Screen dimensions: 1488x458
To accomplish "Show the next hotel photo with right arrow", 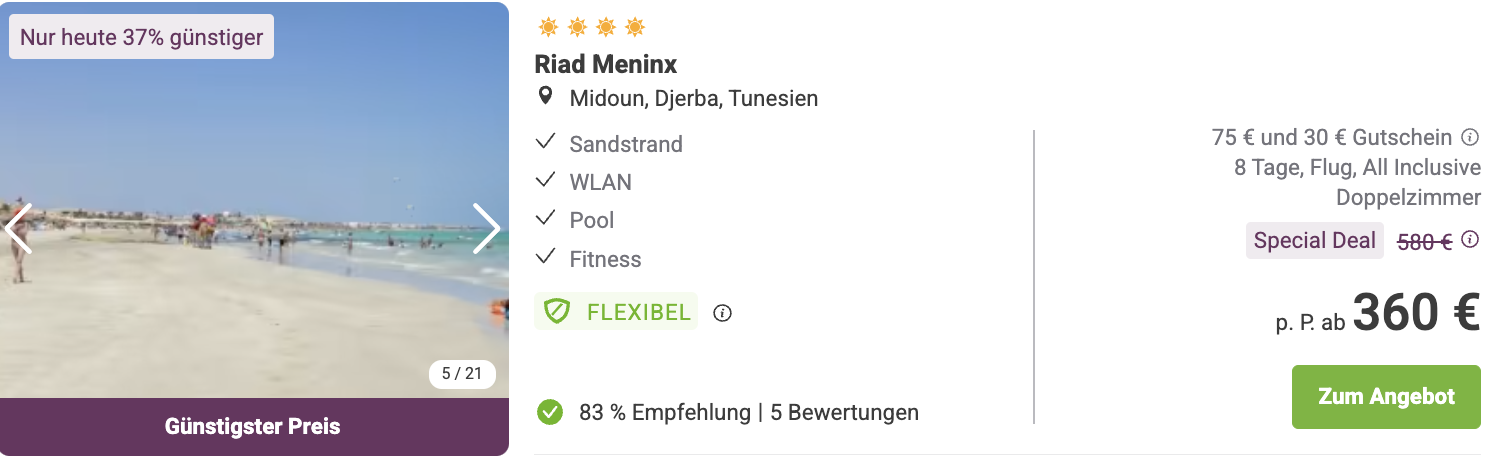I will [x=486, y=229].
